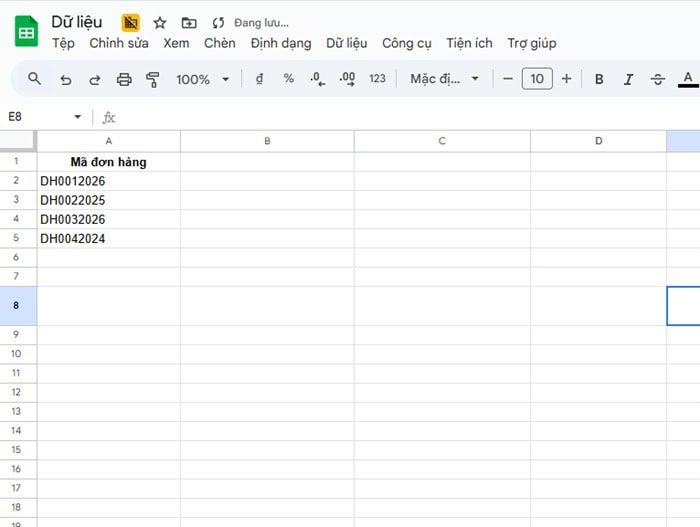Image resolution: width=700 pixels, height=527 pixels.
Task: Open Google Sheets home via green logo
Action: [26, 32]
